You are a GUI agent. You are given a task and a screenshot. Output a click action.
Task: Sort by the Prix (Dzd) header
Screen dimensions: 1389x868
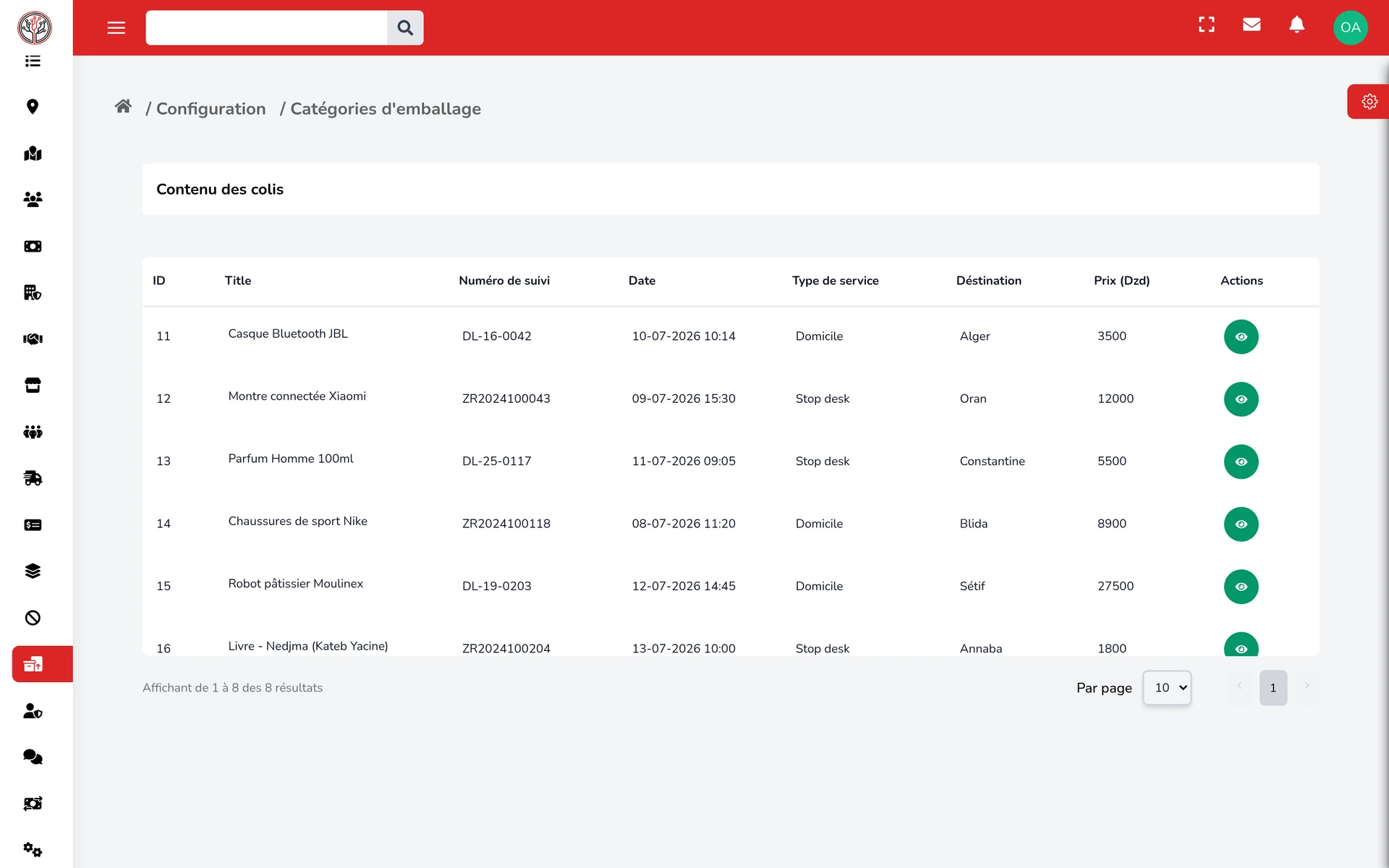(1121, 281)
